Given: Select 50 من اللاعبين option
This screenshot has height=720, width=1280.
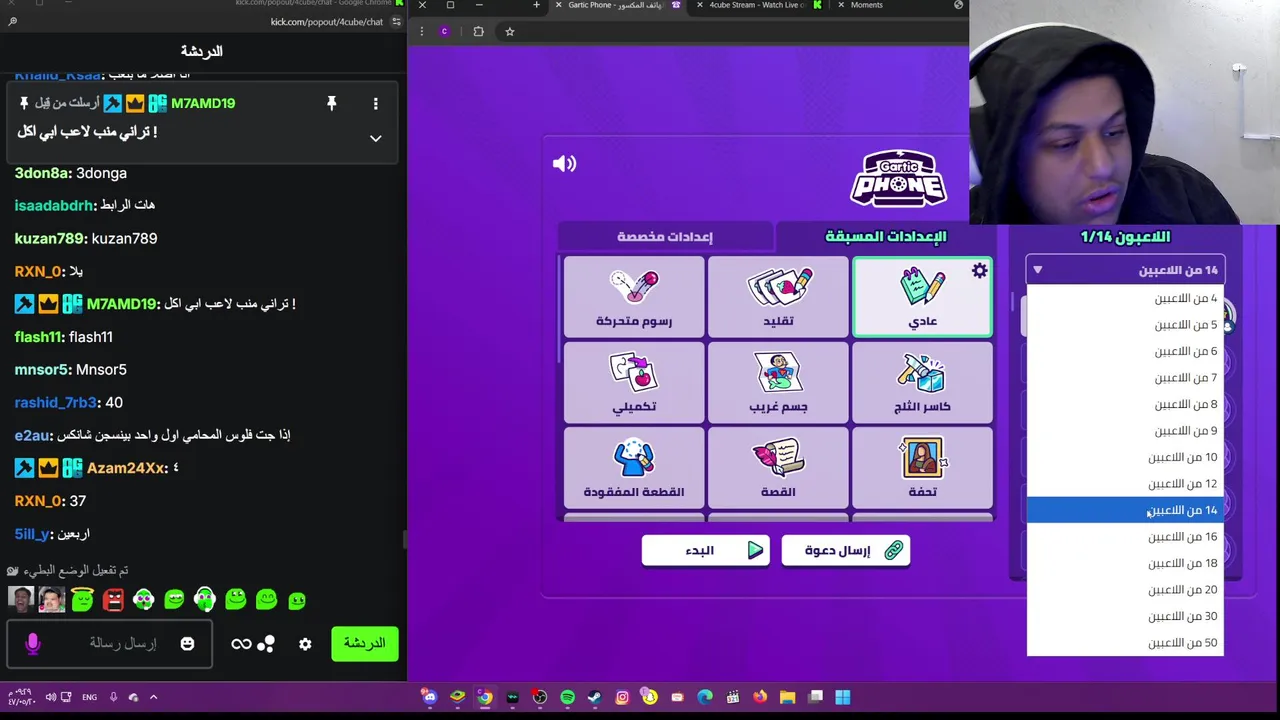Looking at the screenshot, I should (x=1125, y=643).
